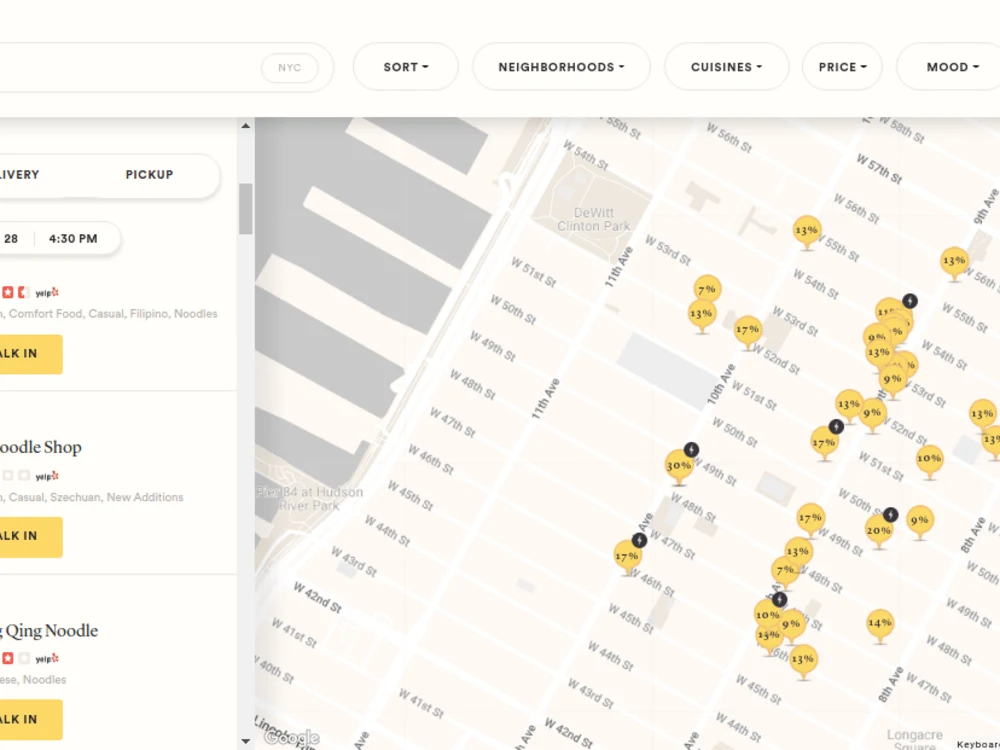Image resolution: width=1000 pixels, height=750 pixels.
Task: Click the restaurant list scrollbar thumb
Action: coord(246,209)
